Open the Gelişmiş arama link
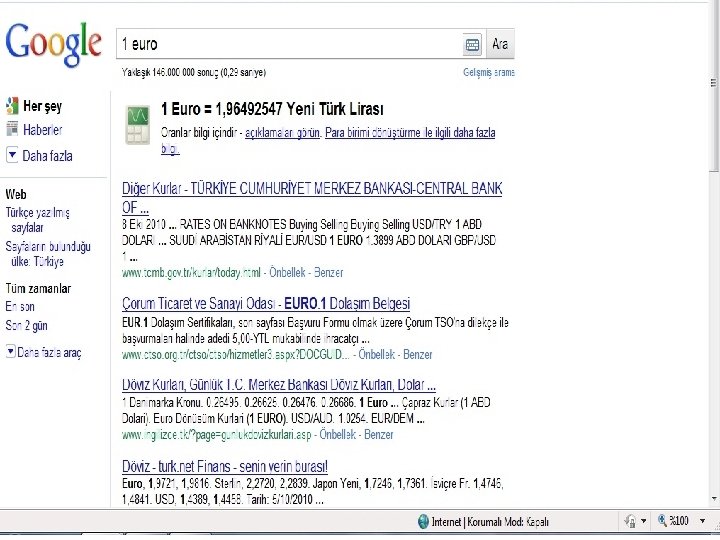Image resolution: width=720 pixels, height=540 pixels. pos(489,72)
